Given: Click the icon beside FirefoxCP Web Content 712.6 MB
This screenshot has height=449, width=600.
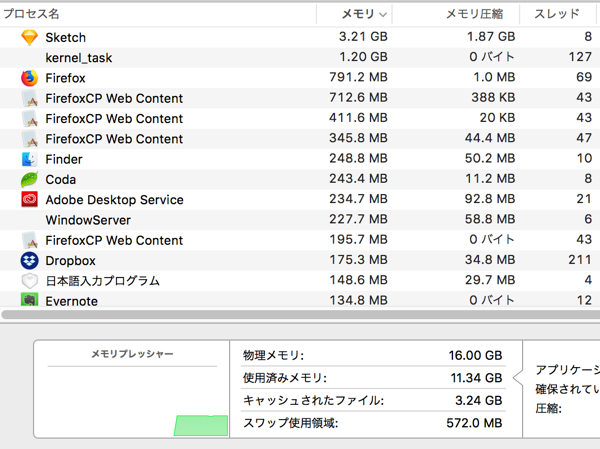Looking at the screenshot, I should click(29, 98).
